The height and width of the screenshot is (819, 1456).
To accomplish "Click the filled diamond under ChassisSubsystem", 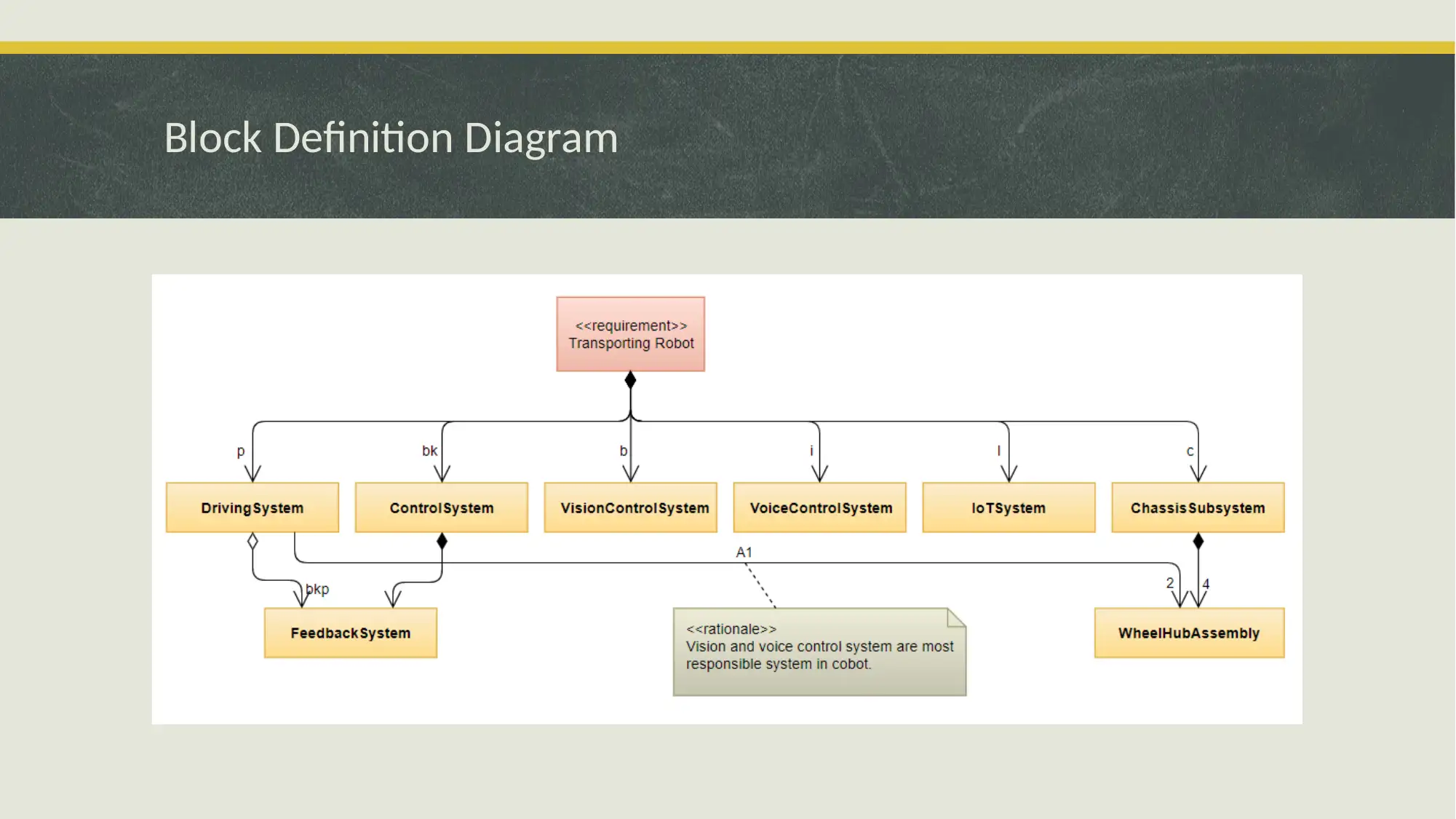I will click(1198, 541).
